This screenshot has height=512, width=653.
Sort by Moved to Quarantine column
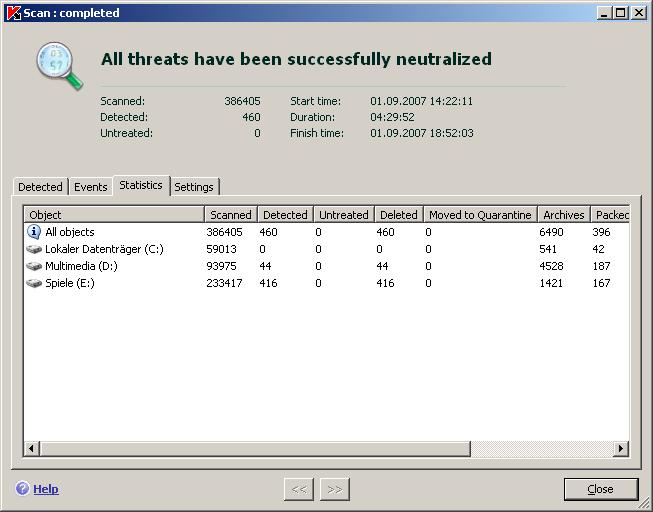pos(480,215)
